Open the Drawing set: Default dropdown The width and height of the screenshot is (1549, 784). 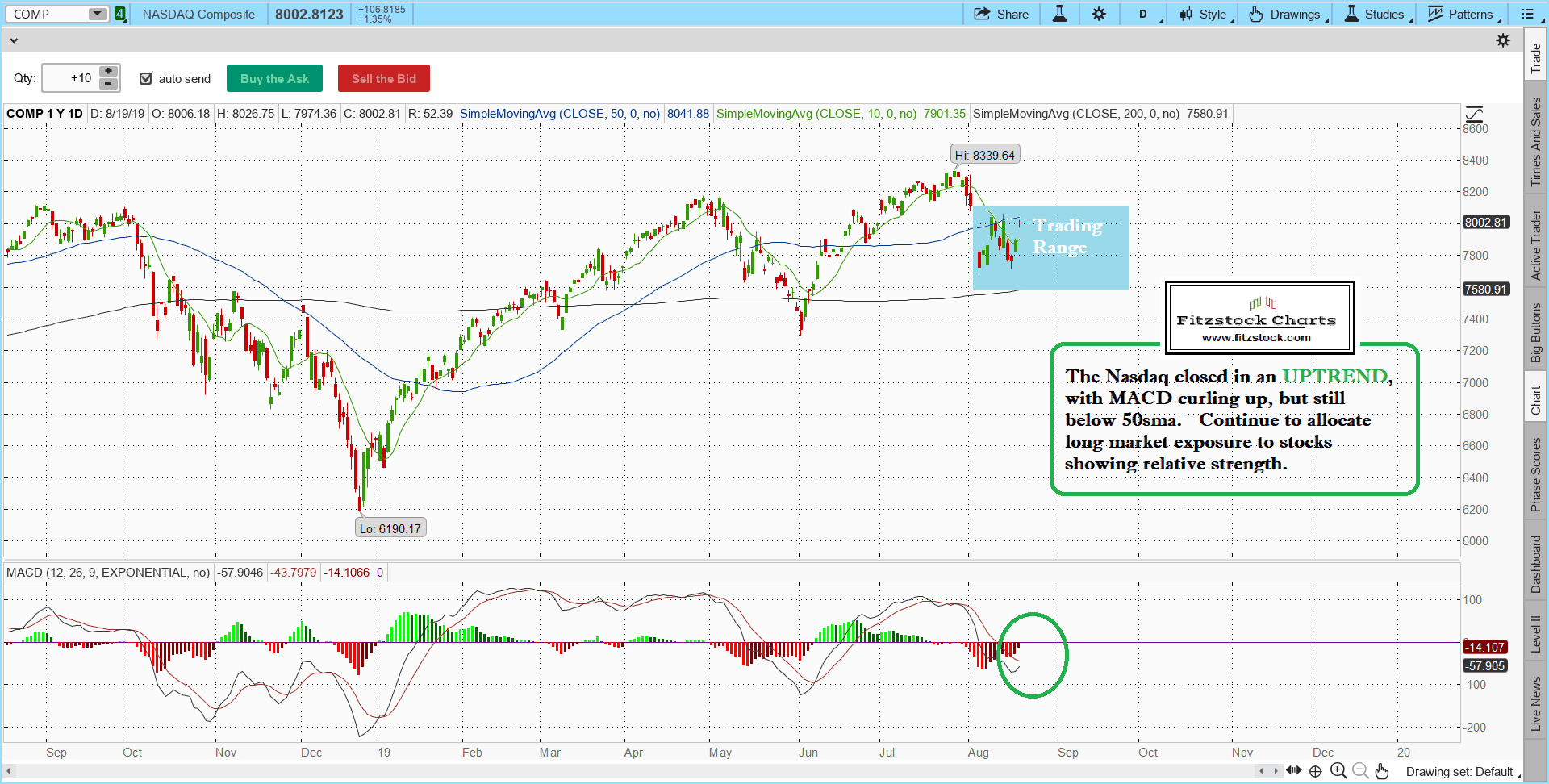pyautogui.click(x=1462, y=772)
